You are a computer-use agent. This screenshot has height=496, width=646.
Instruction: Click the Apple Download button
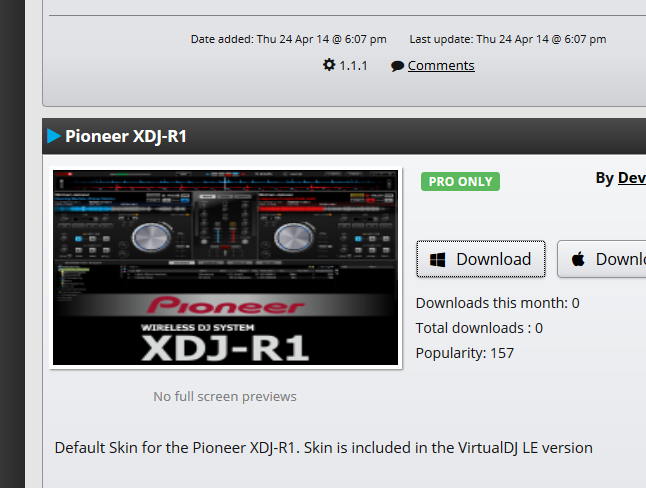[602, 259]
